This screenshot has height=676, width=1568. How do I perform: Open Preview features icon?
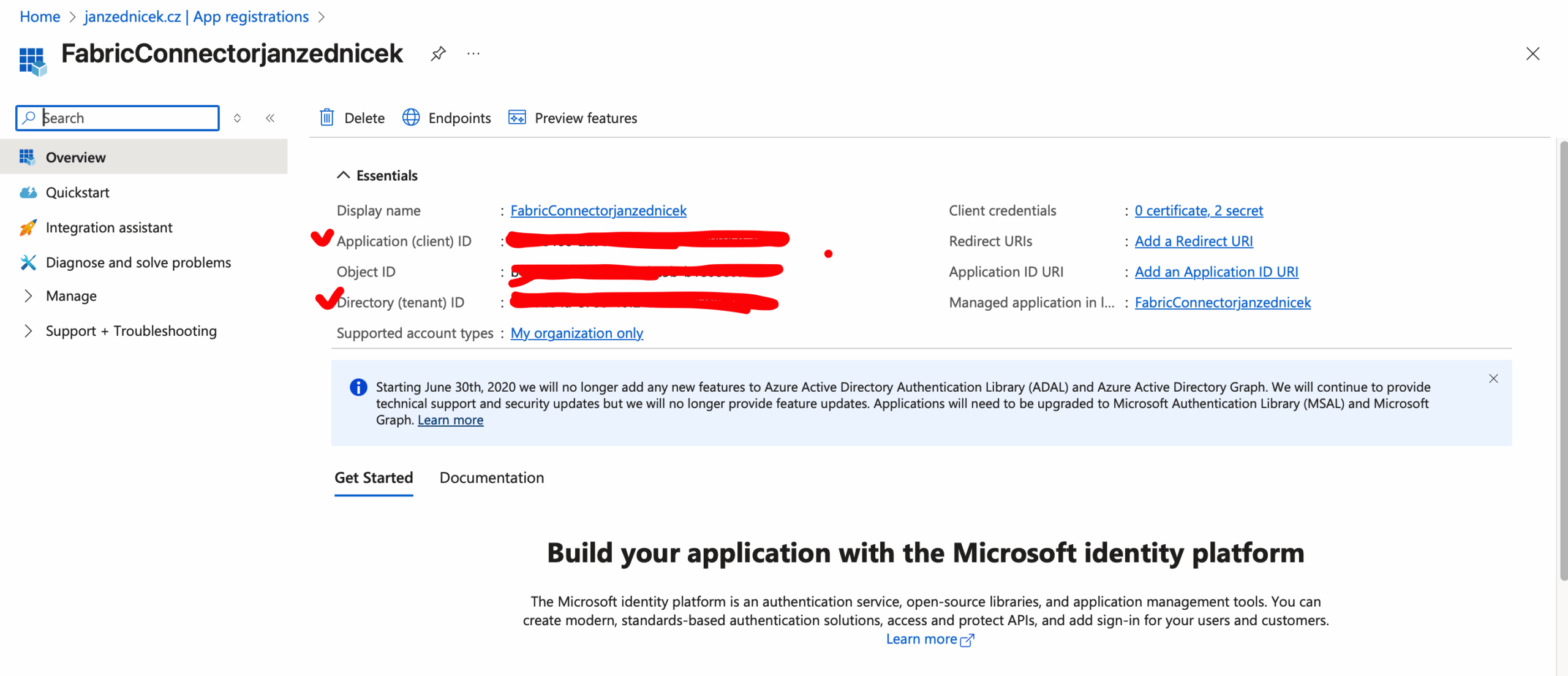click(x=517, y=118)
